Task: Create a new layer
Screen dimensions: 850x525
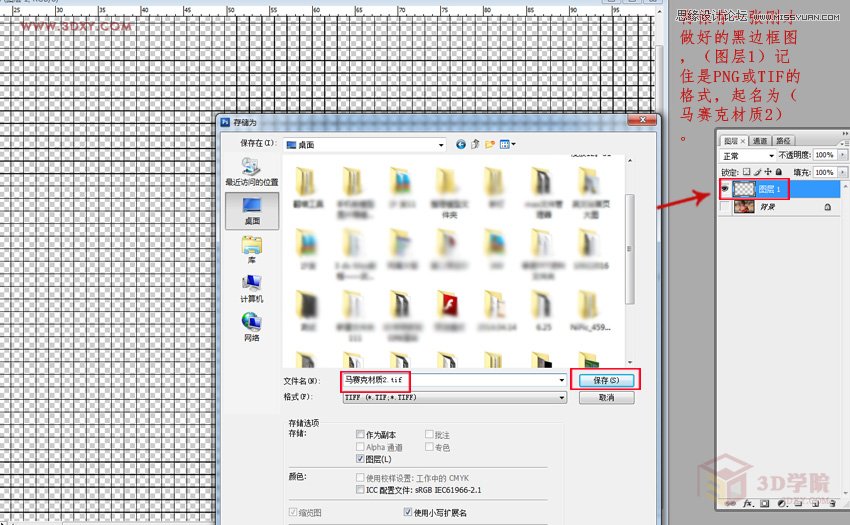Action: coord(815,503)
